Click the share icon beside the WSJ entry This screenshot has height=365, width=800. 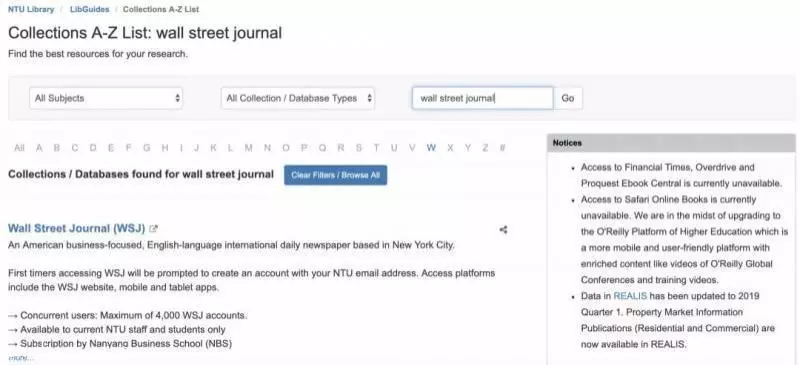503,230
